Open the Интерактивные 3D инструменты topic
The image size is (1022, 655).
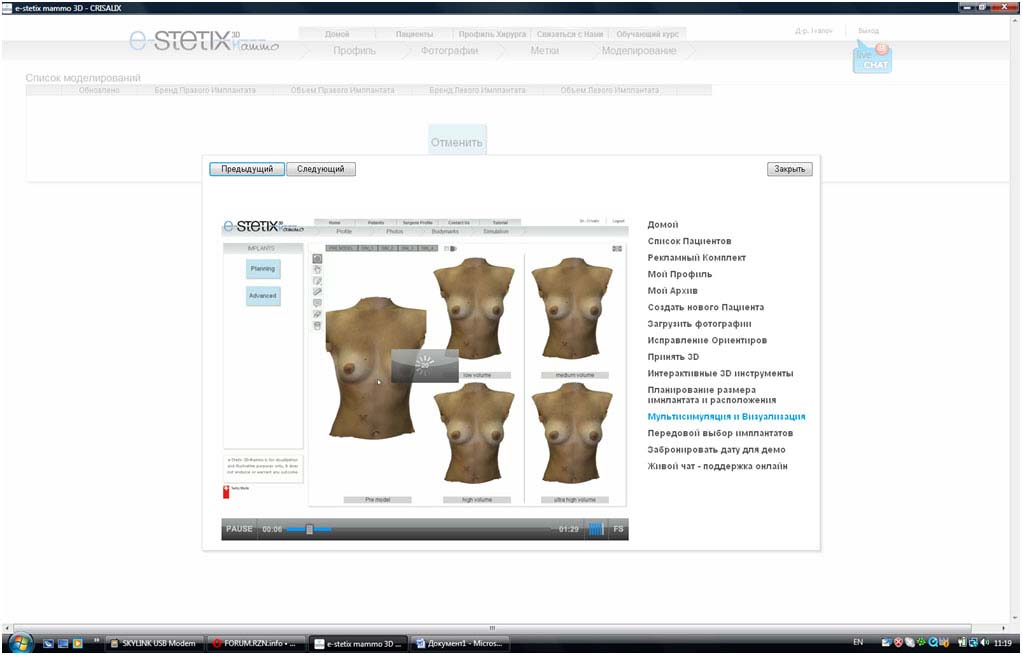coord(720,373)
